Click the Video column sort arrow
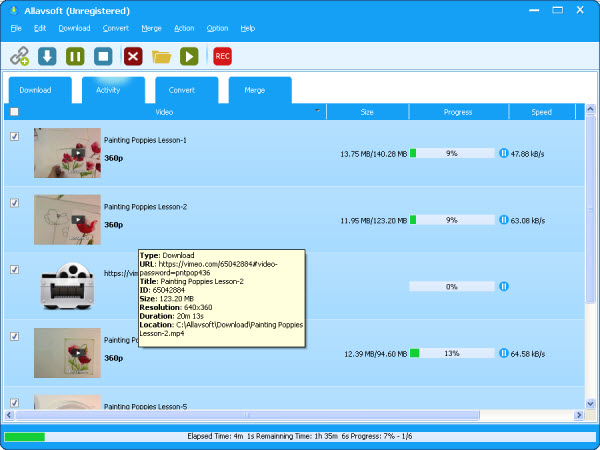The height and width of the screenshot is (450, 600). [317, 111]
